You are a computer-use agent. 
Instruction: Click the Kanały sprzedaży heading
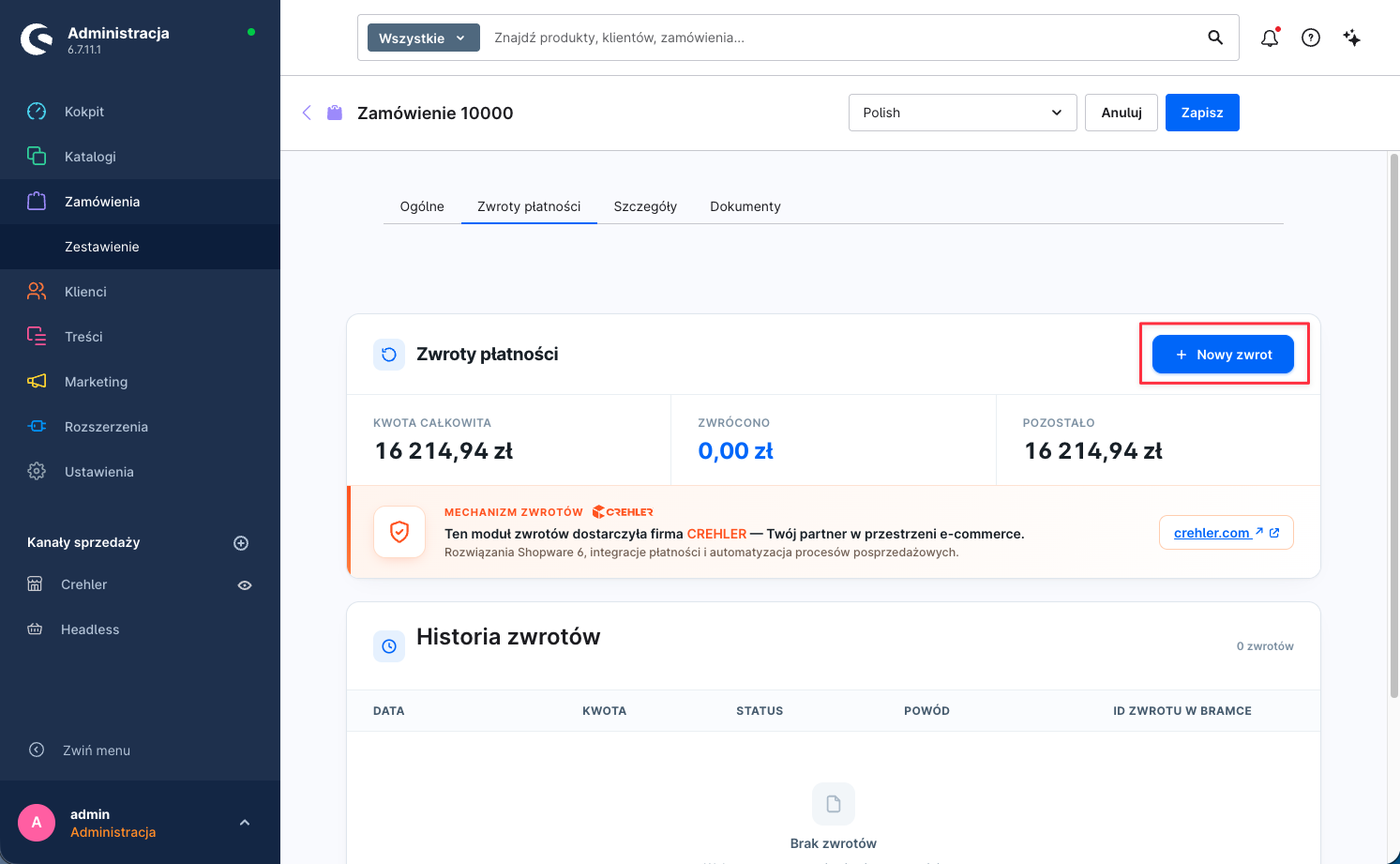point(83,542)
